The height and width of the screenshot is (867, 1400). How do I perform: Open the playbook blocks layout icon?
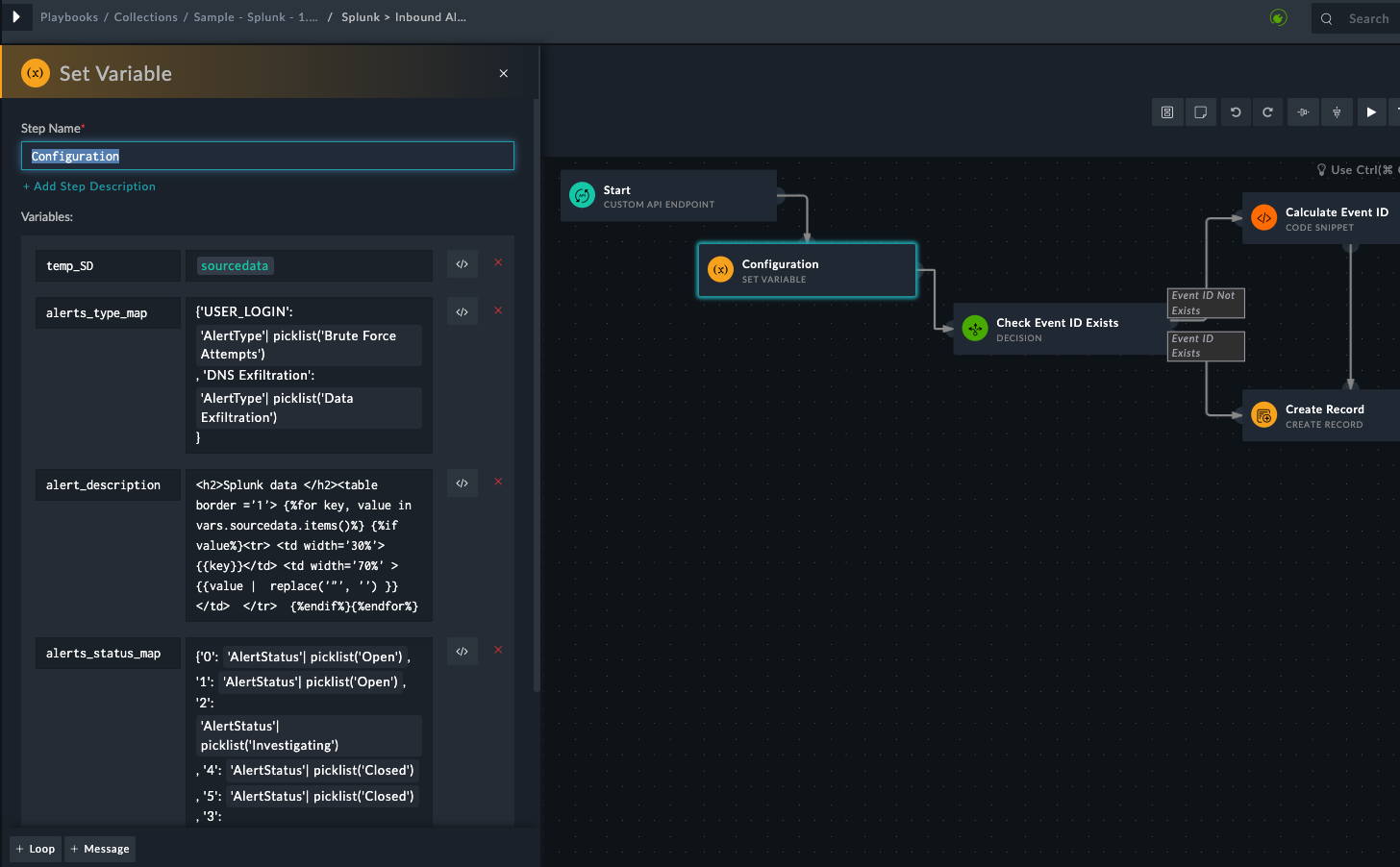tap(1167, 112)
